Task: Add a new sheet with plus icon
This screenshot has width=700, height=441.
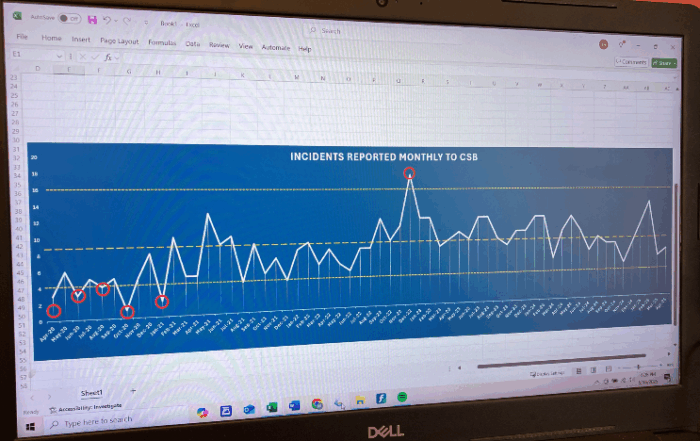Action: pyautogui.click(x=133, y=391)
